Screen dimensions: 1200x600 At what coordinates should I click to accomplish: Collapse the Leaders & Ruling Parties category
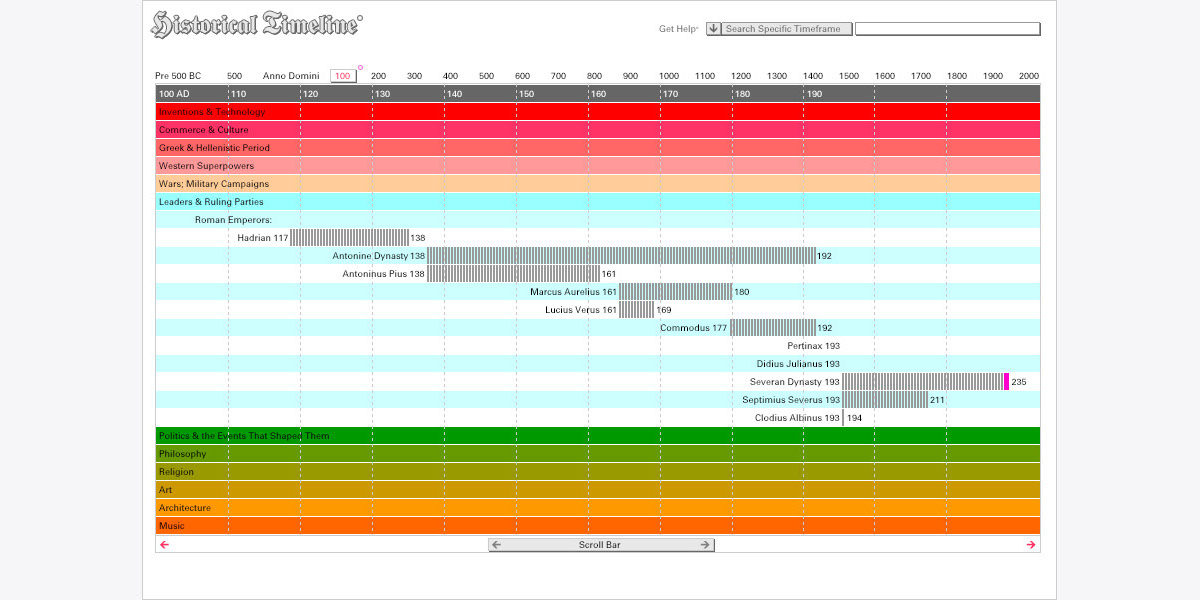211,202
